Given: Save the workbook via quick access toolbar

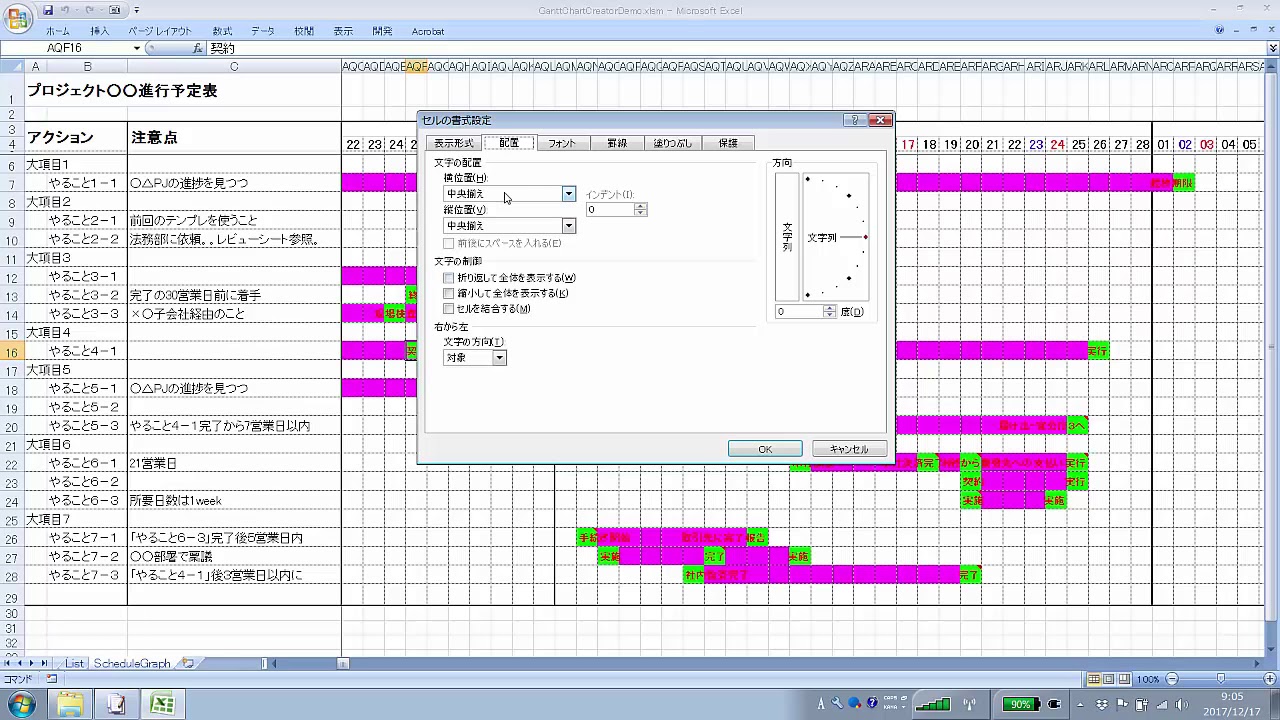Looking at the screenshot, I should (x=48, y=10).
